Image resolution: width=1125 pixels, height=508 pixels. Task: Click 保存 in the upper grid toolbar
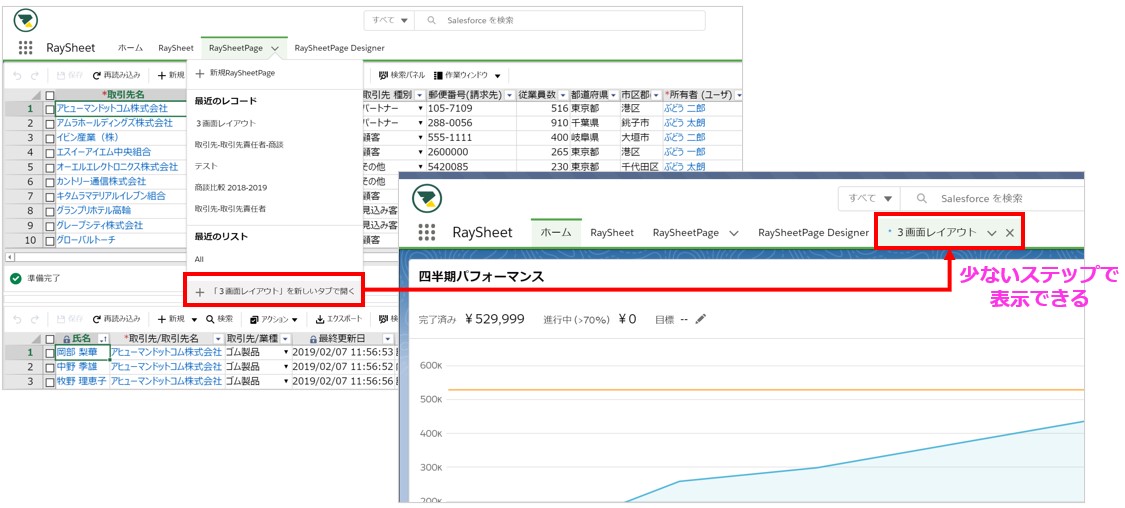[70, 75]
